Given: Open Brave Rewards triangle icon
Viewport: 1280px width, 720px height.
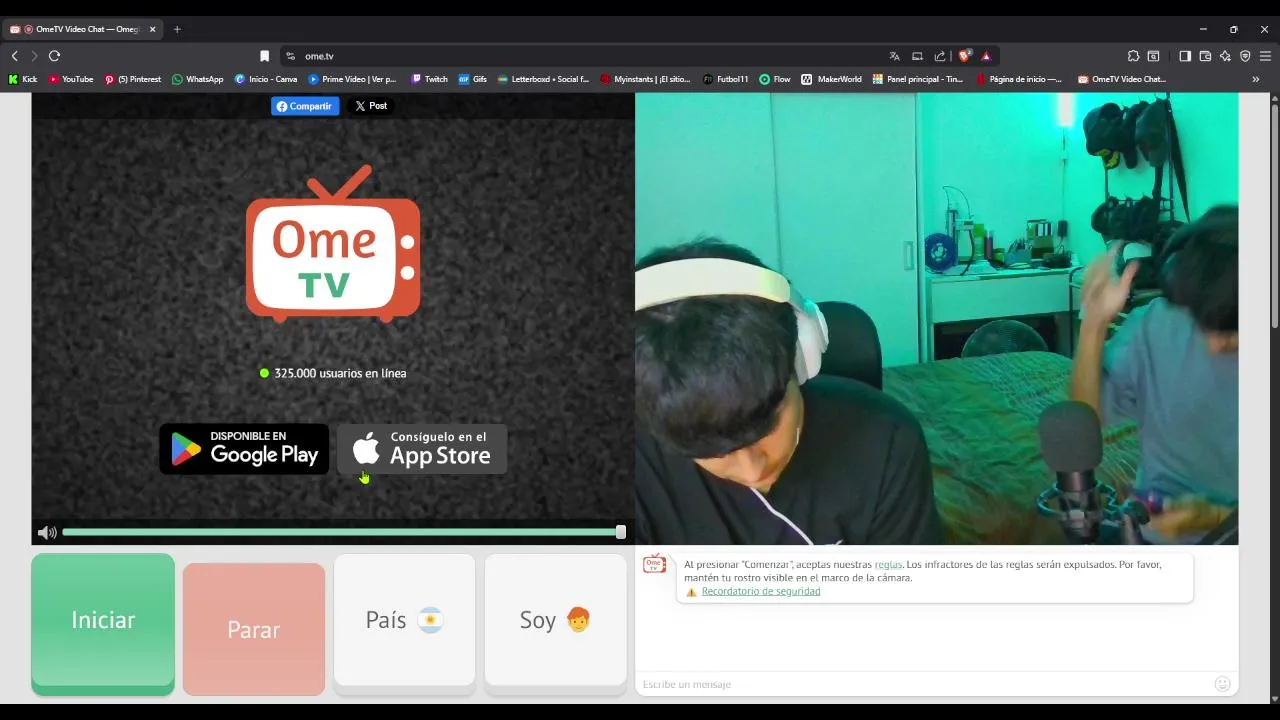Looking at the screenshot, I should [986, 56].
